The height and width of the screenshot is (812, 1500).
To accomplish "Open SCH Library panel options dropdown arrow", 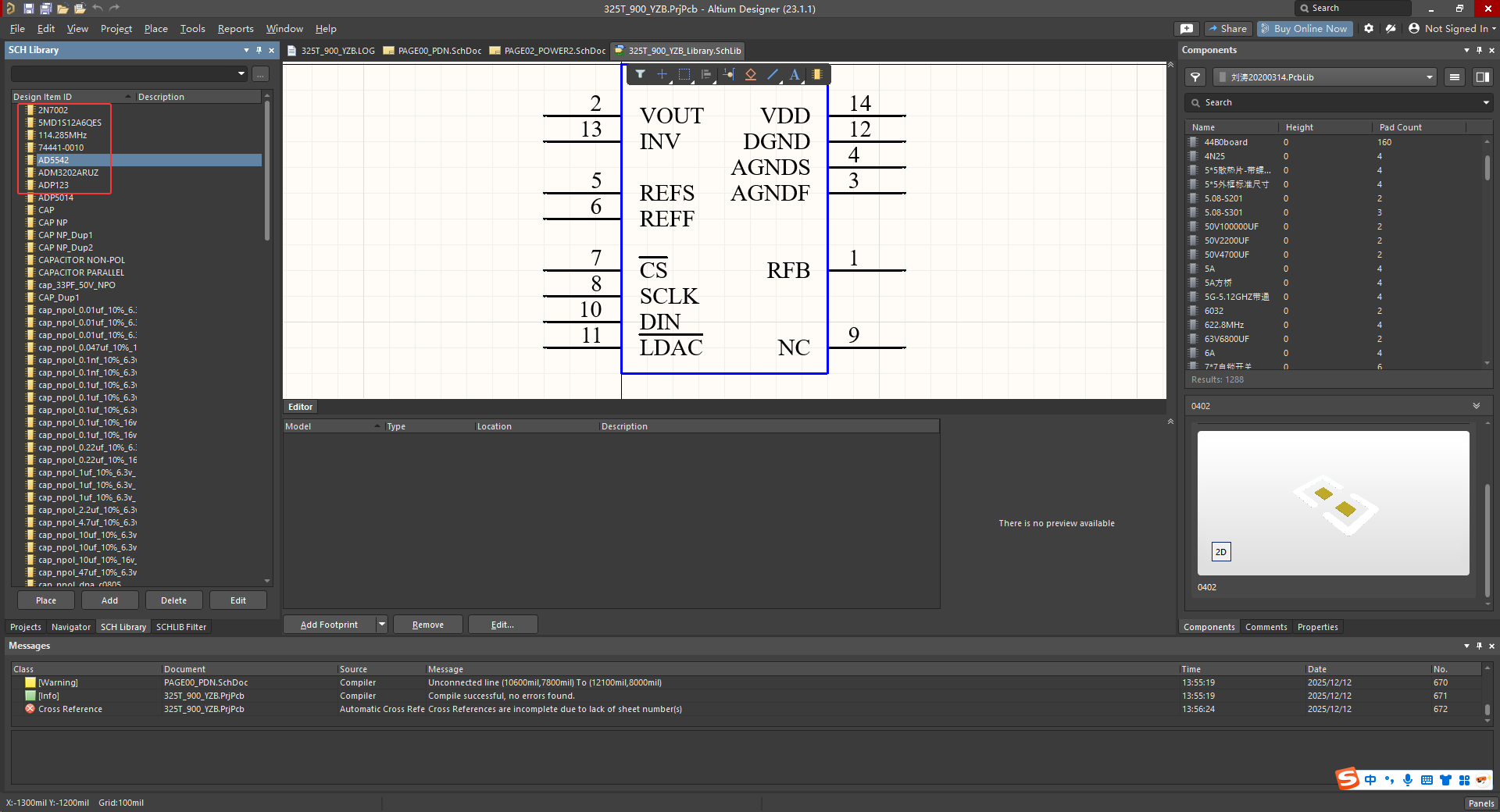I will [x=246, y=50].
